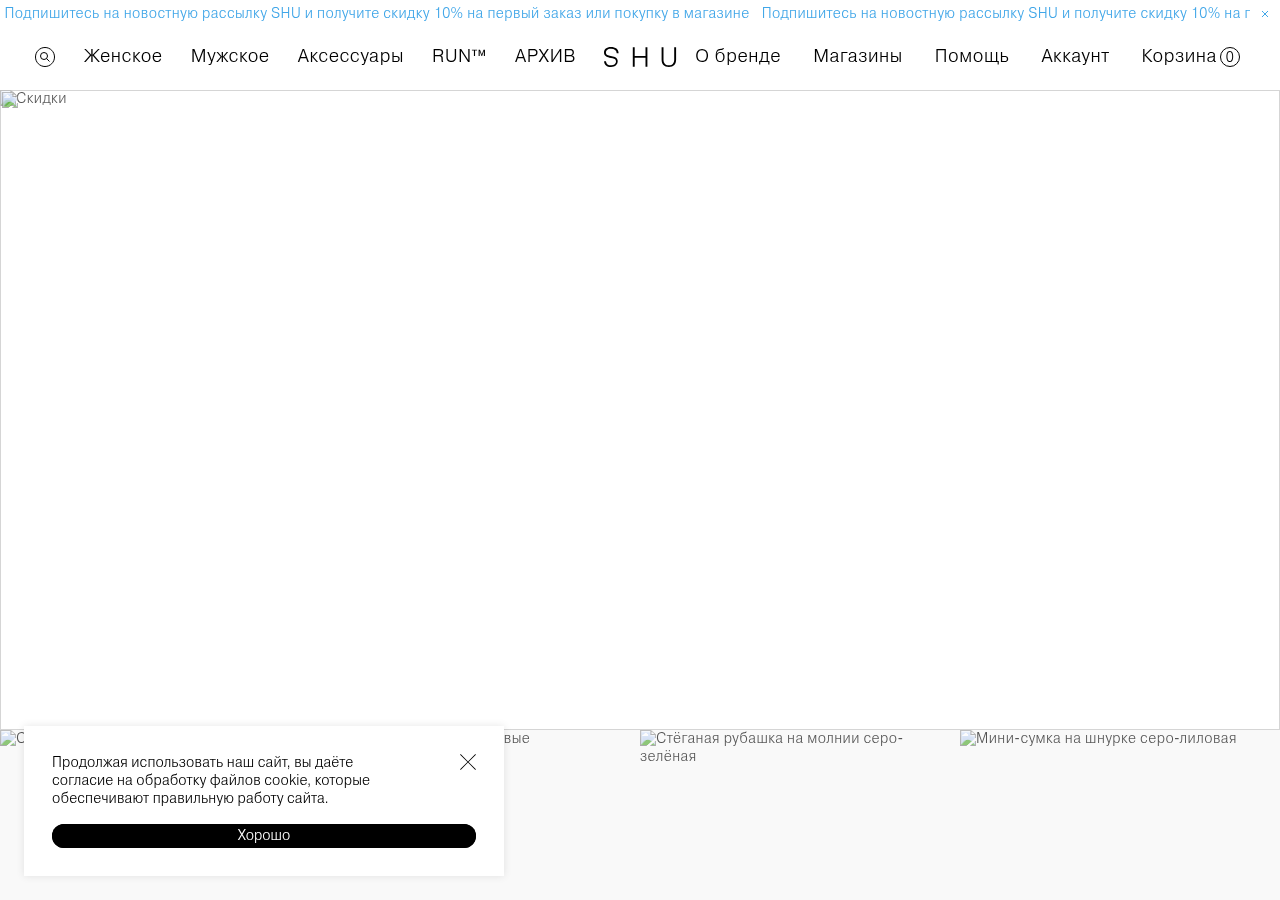Click the SHU logo
The width and height of the screenshot is (1280, 900).
640,58
